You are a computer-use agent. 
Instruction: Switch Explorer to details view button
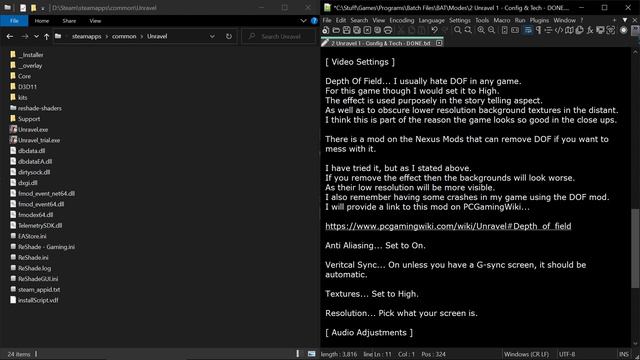[x=298, y=354]
